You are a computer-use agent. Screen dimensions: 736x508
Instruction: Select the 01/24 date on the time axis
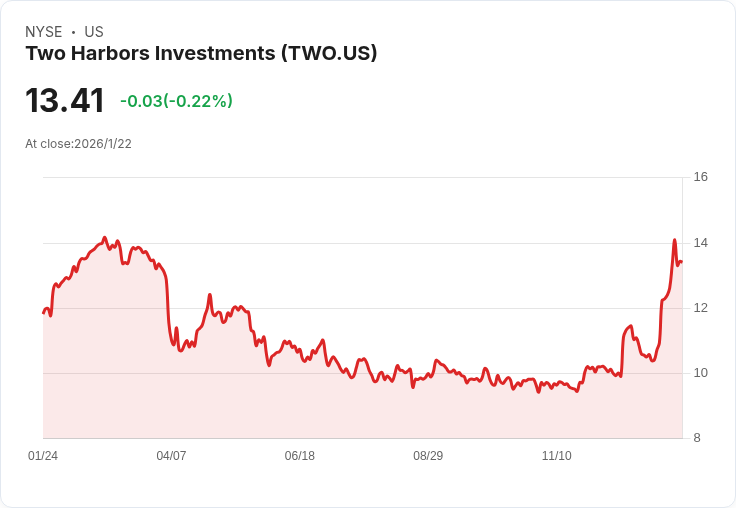[x=43, y=456]
